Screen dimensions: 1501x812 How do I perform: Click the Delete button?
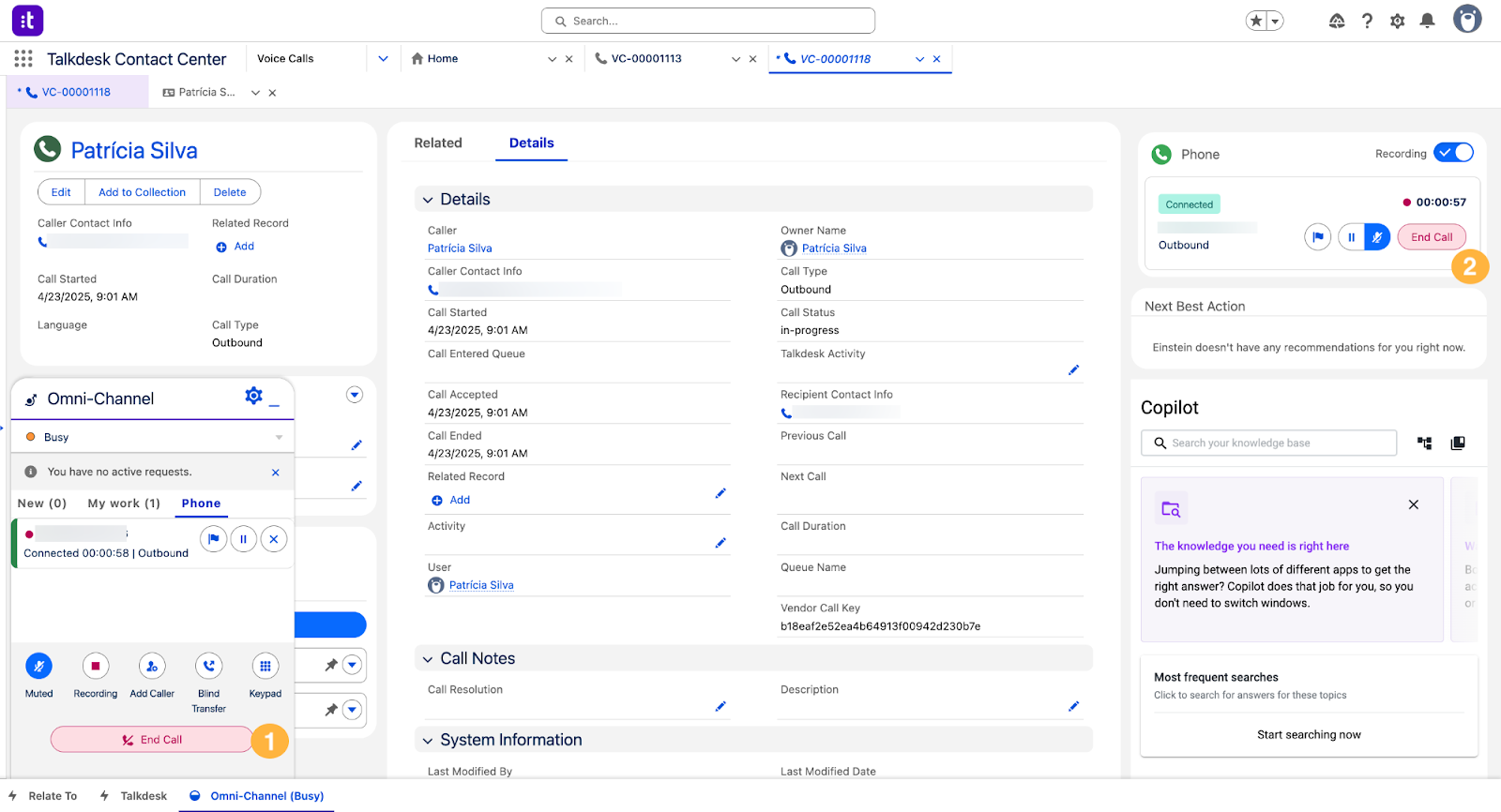click(230, 192)
